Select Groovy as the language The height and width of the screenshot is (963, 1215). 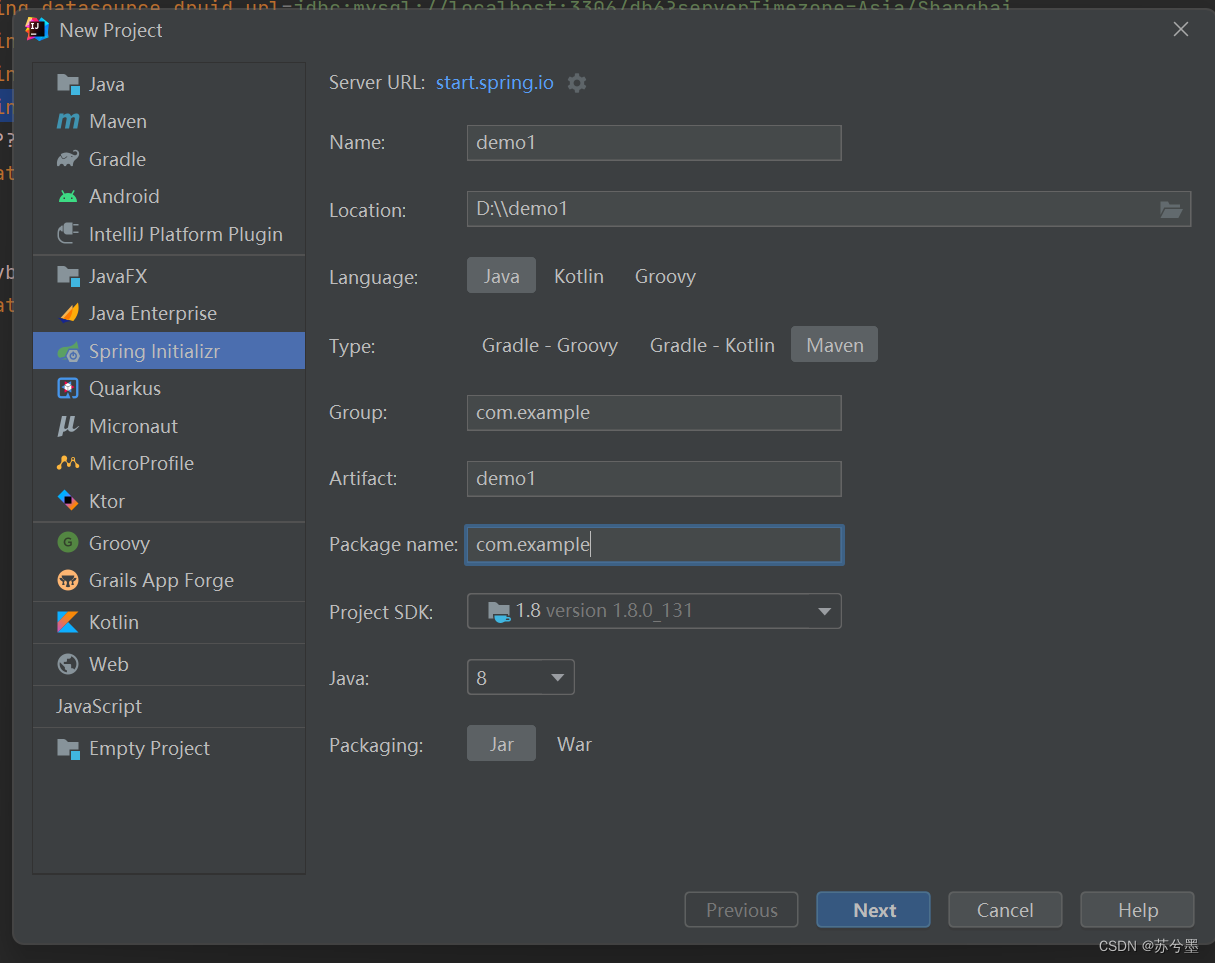(665, 276)
